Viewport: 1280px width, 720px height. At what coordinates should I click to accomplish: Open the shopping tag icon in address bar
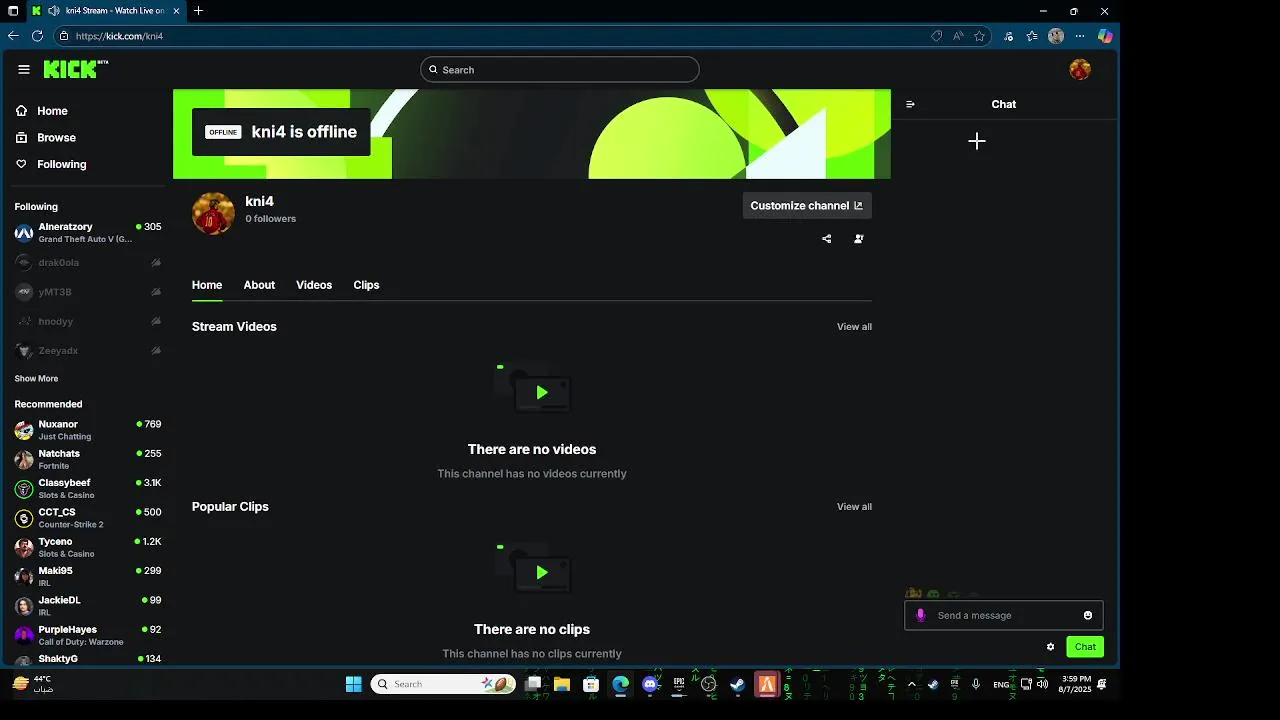pos(936,36)
